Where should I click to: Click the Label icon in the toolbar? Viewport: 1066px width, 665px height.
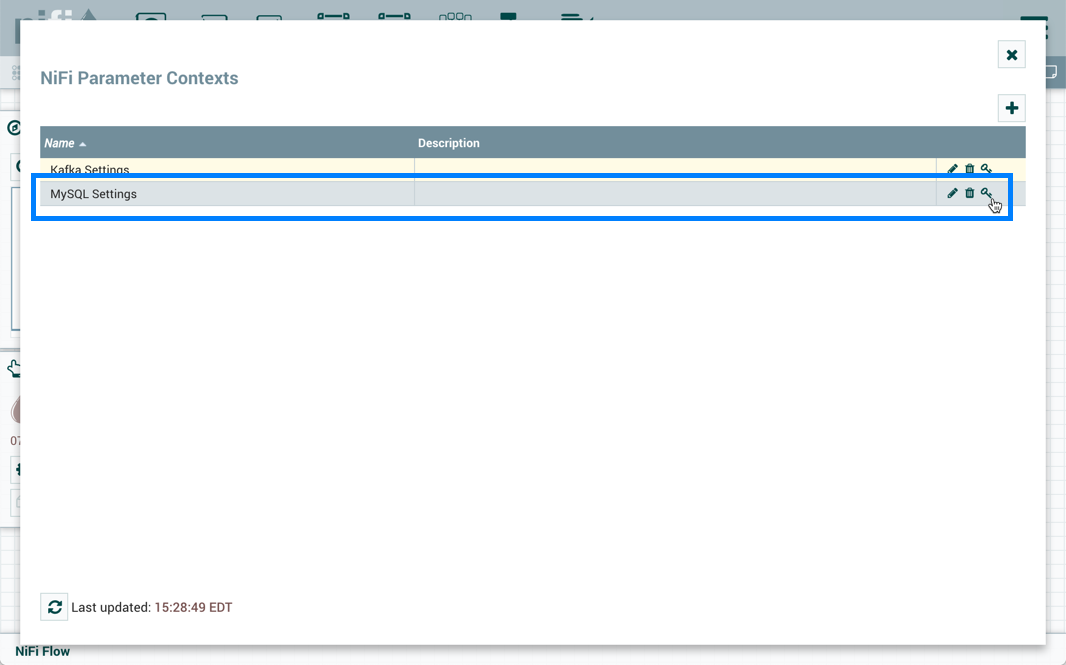coord(576,14)
